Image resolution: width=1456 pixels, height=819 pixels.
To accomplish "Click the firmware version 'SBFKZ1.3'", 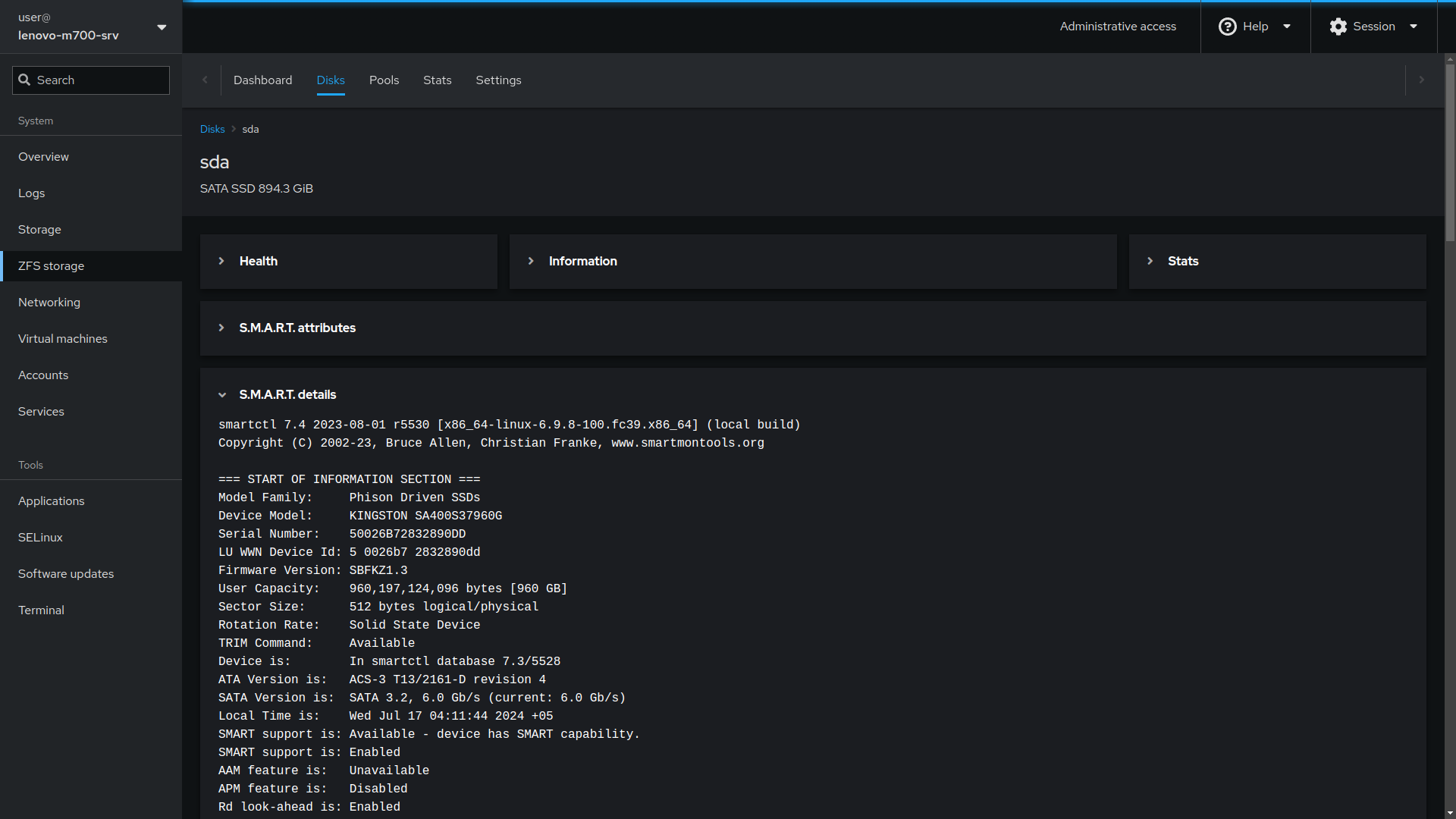I will coord(378,570).
